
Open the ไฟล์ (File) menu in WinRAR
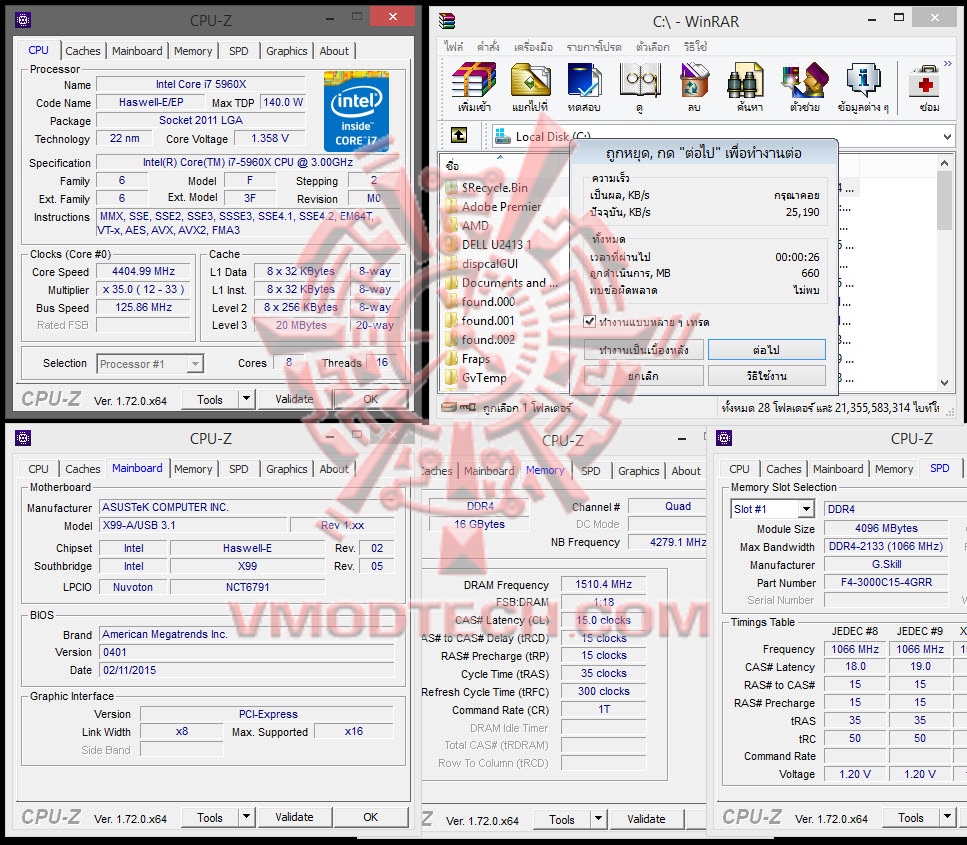(453, 46)
